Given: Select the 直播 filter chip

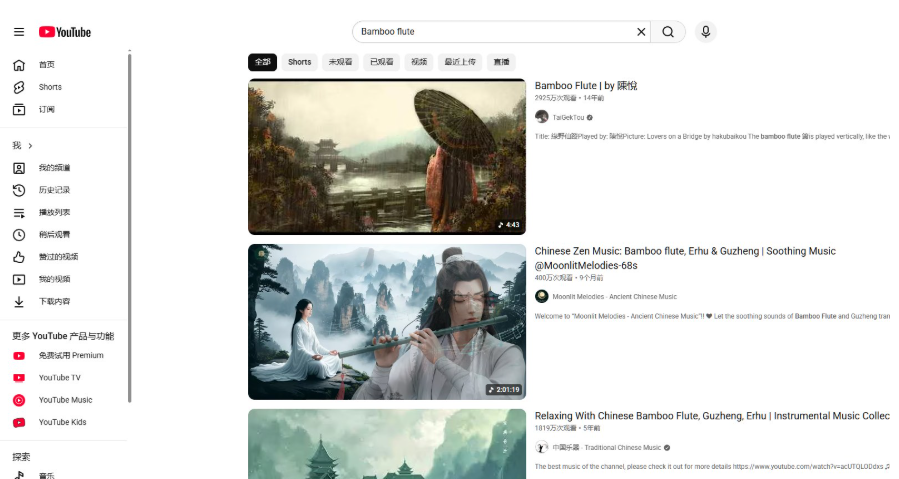Looking at the screenshot, I should 501,62.
